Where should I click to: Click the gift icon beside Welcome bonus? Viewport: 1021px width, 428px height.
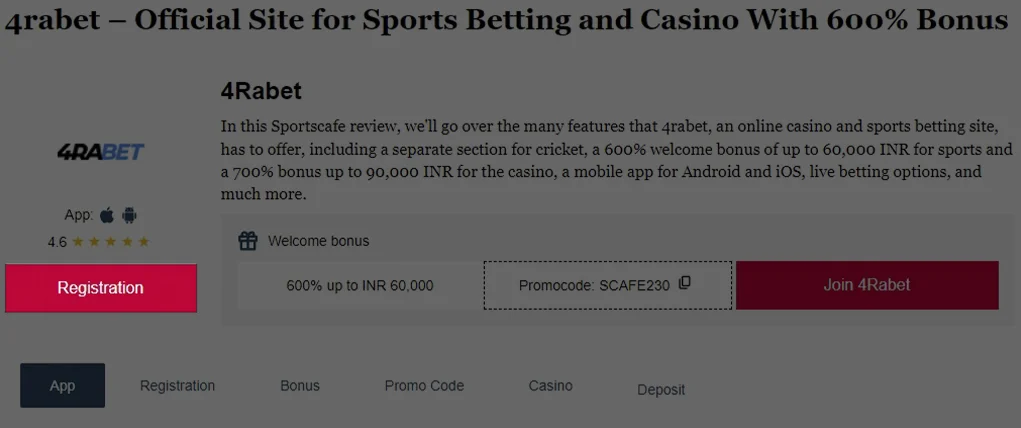(248, 241)
